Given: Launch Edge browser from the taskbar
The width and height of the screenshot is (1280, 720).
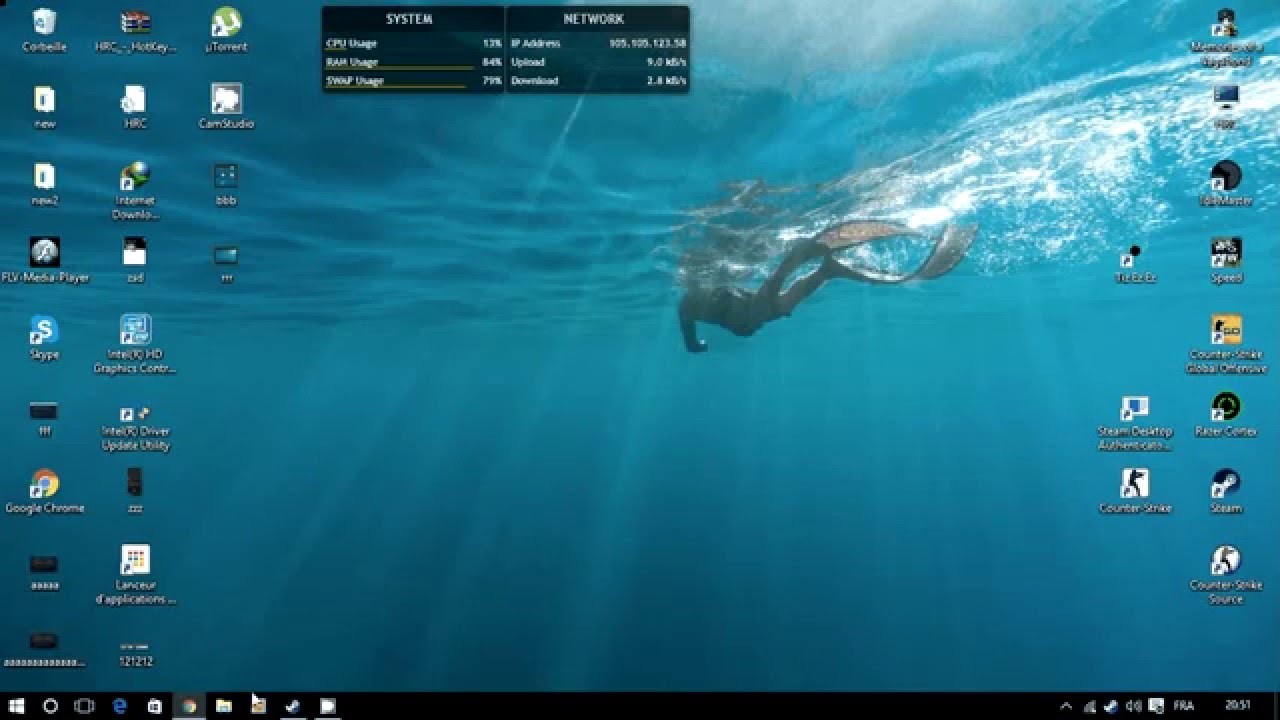Looking at the screenshot, I should (x=120, y=706).
